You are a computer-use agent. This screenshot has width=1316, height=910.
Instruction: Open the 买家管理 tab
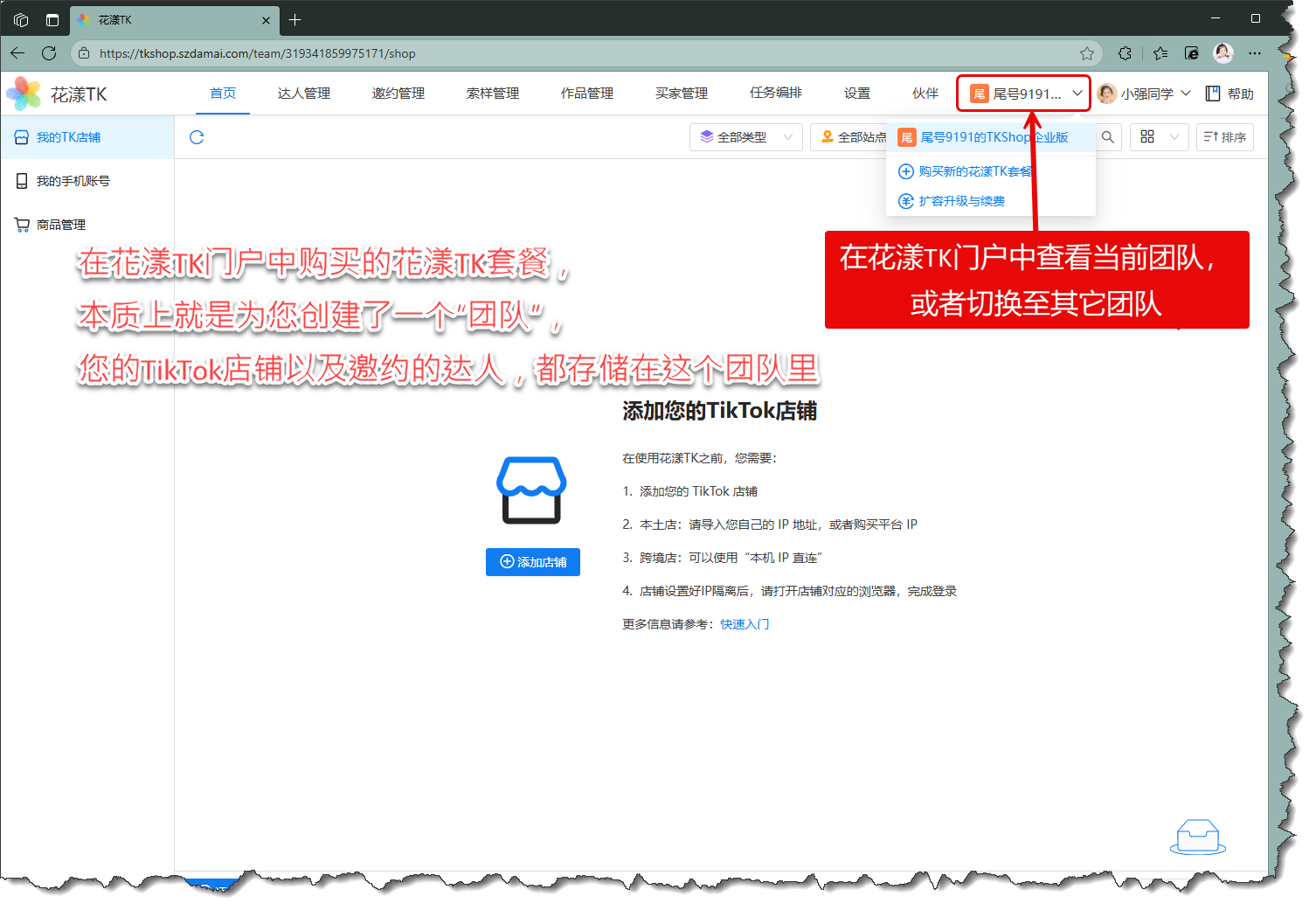click(x=682, y=93)
